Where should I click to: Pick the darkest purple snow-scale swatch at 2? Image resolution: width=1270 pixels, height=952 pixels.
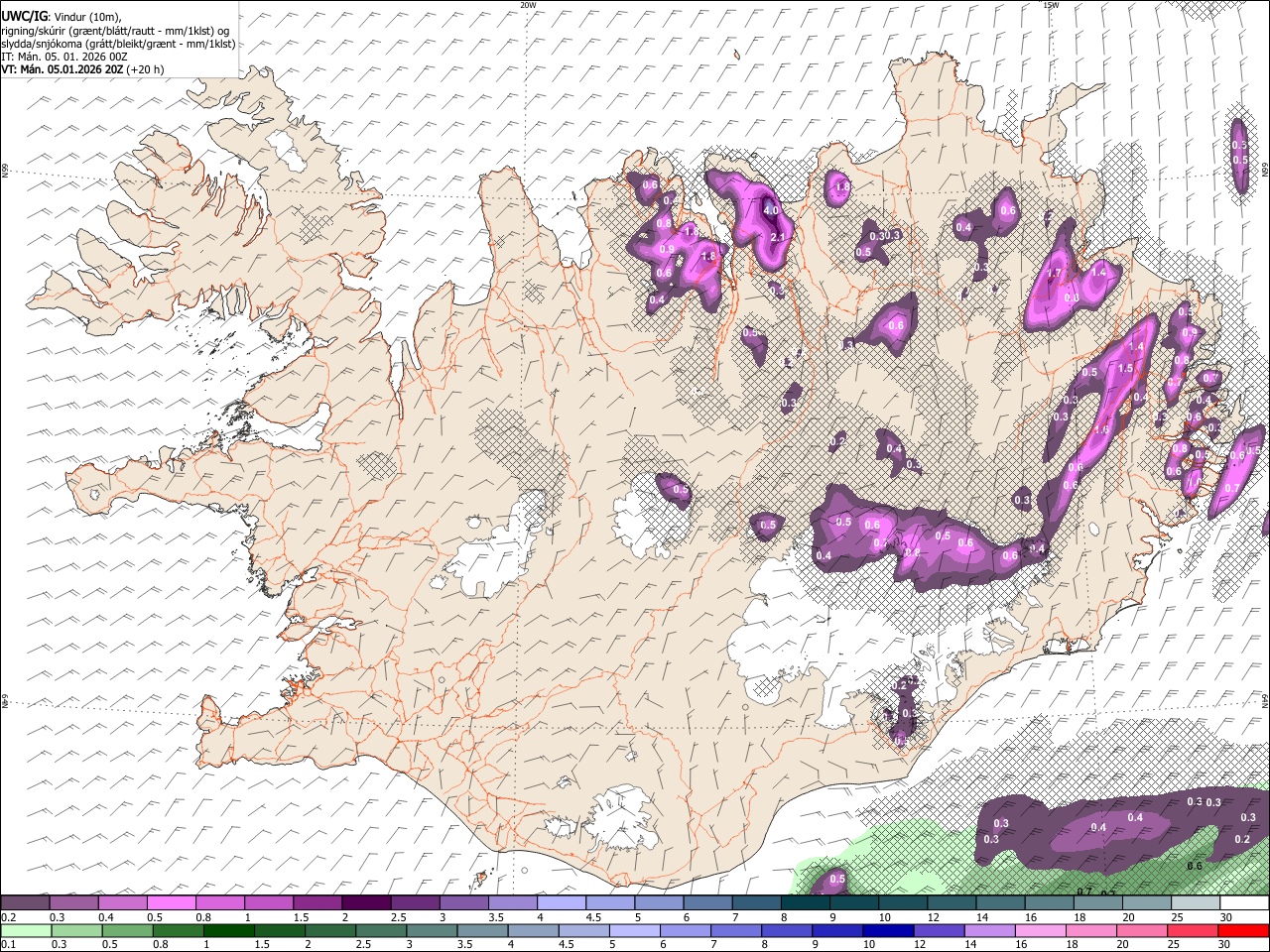(365, 902)
